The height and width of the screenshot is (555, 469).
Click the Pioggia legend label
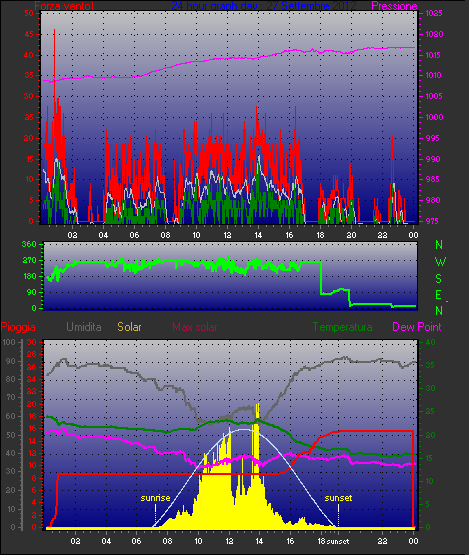point(18,327)
